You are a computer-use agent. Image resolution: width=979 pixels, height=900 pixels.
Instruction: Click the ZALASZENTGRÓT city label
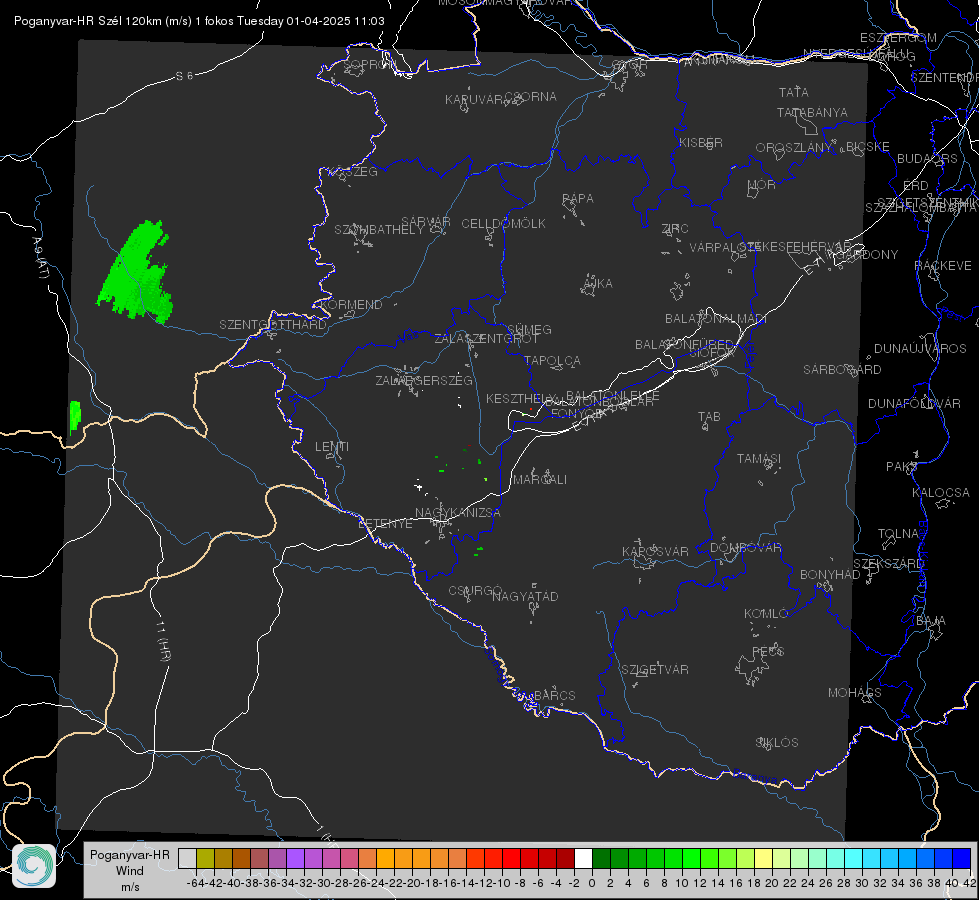click(x=486, y=339)
